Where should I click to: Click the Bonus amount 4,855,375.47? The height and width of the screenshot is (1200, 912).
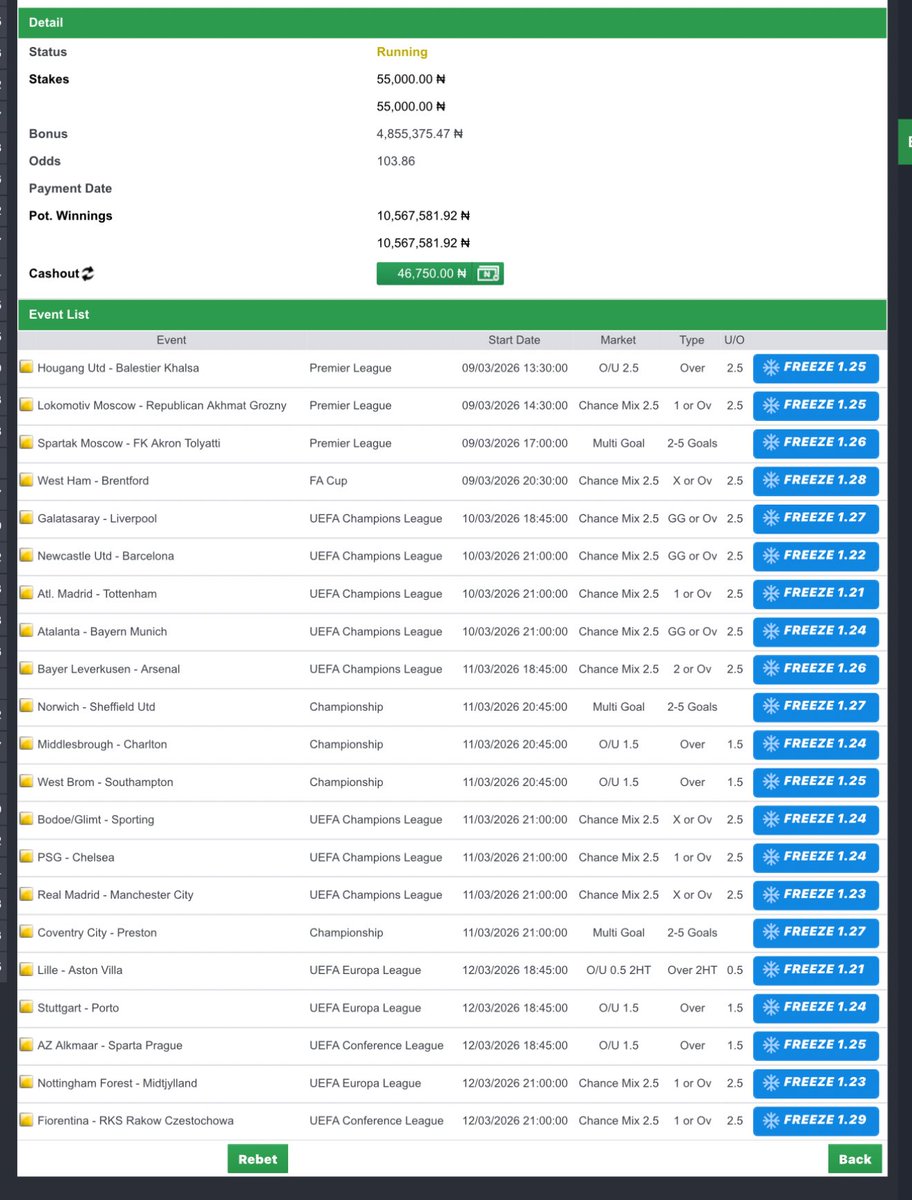point(420,134)
